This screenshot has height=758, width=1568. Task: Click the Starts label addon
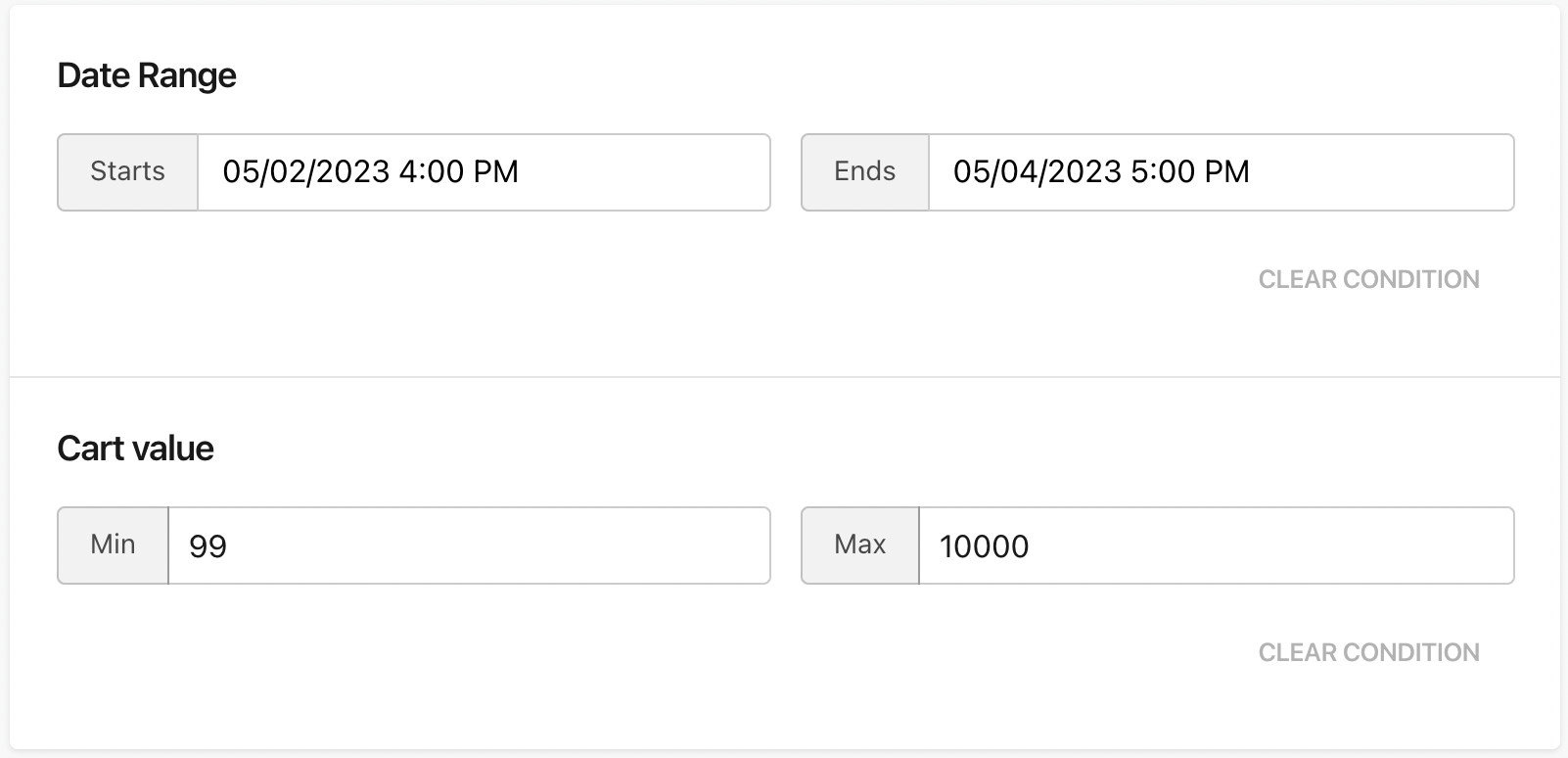(x=128, y=172)
